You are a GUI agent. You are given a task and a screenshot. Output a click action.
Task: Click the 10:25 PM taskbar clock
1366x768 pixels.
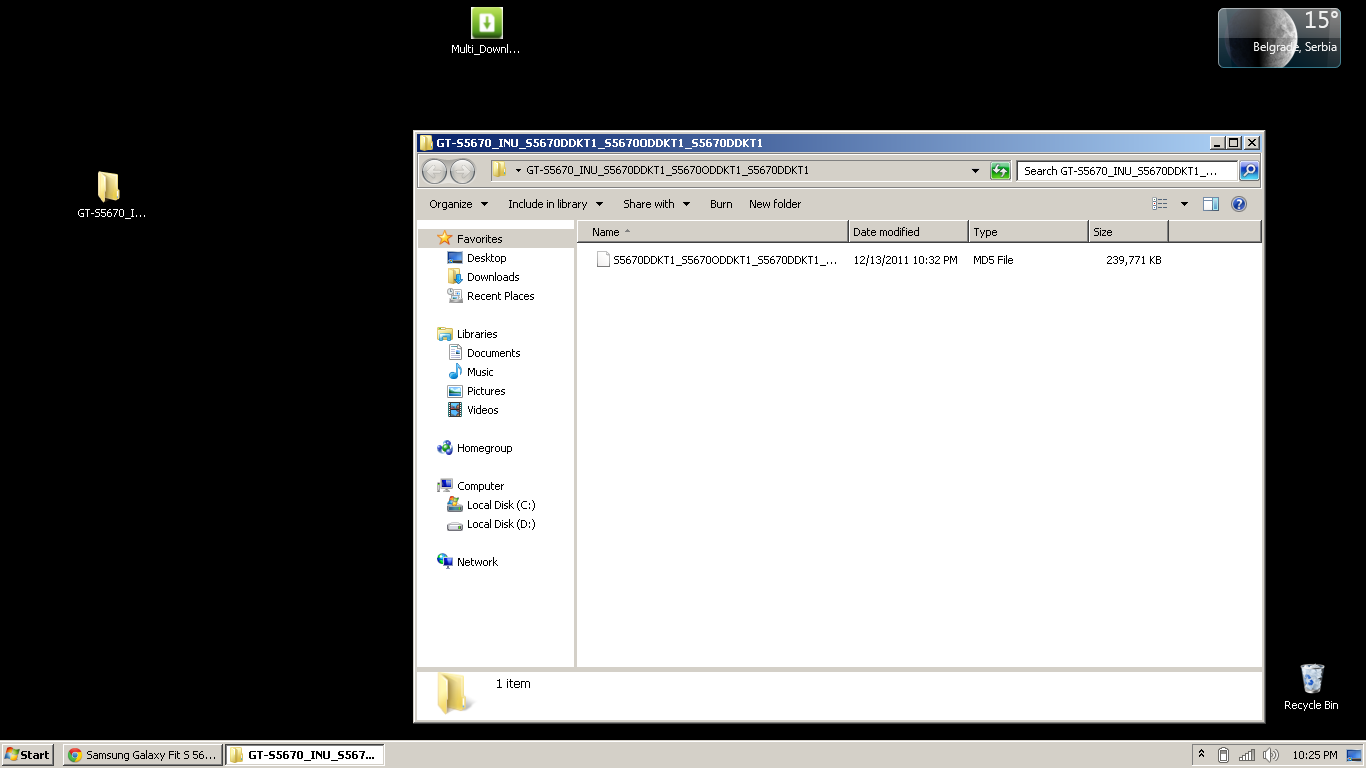[1315, 755]
